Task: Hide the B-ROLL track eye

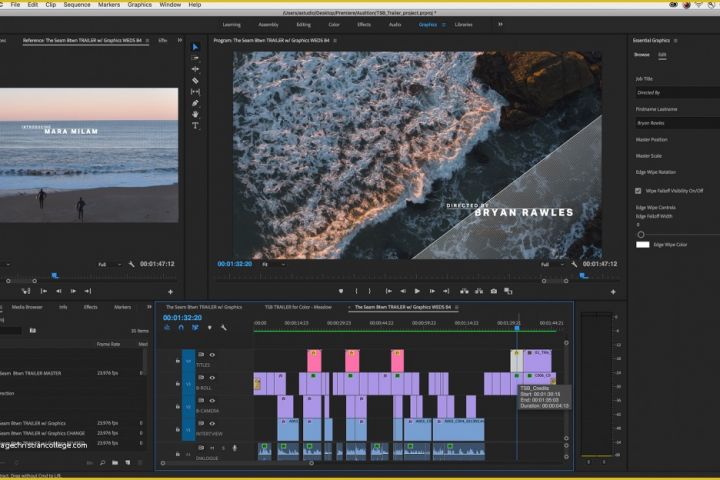Action: click(212, 378)
